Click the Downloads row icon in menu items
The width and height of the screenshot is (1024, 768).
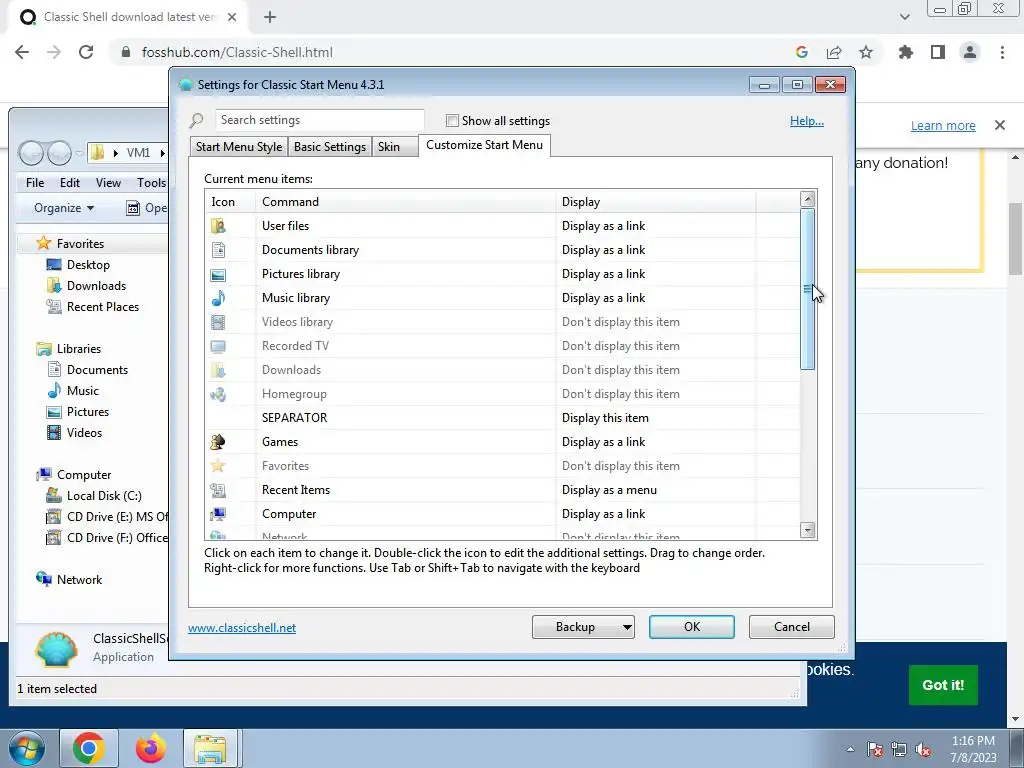tap(218, 370)
